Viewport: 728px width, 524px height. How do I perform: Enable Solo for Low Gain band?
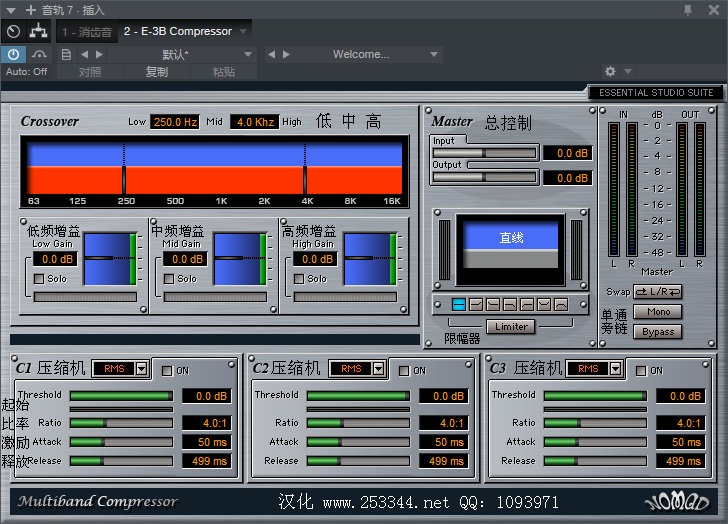click(39, 278)
